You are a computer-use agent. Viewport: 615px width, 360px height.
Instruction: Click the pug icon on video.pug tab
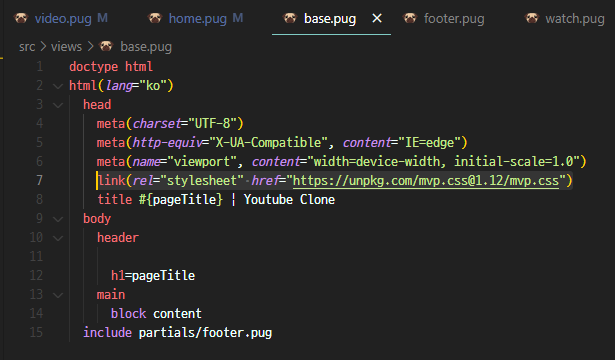pos(21,18)
